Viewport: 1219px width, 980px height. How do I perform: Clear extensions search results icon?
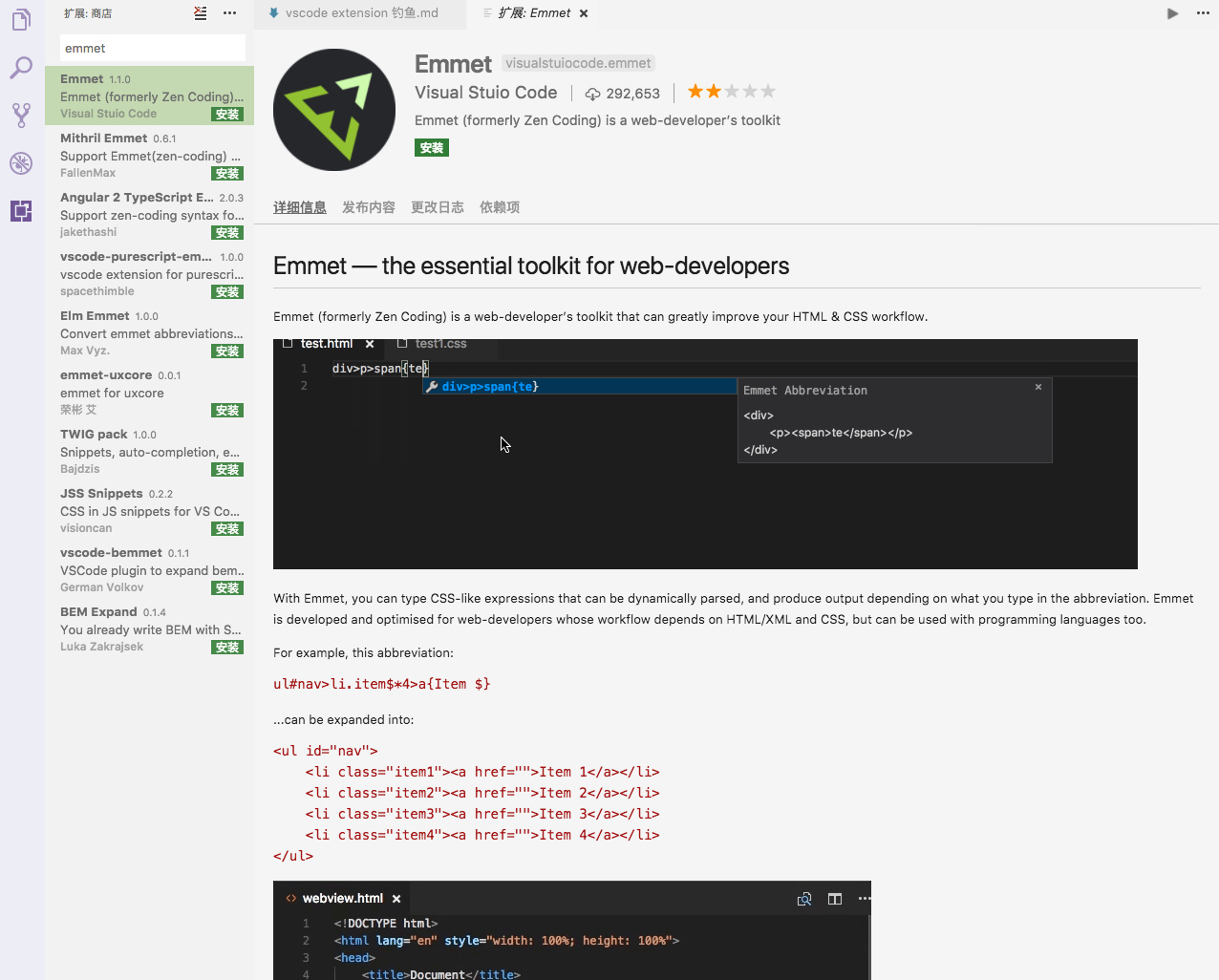200,13
